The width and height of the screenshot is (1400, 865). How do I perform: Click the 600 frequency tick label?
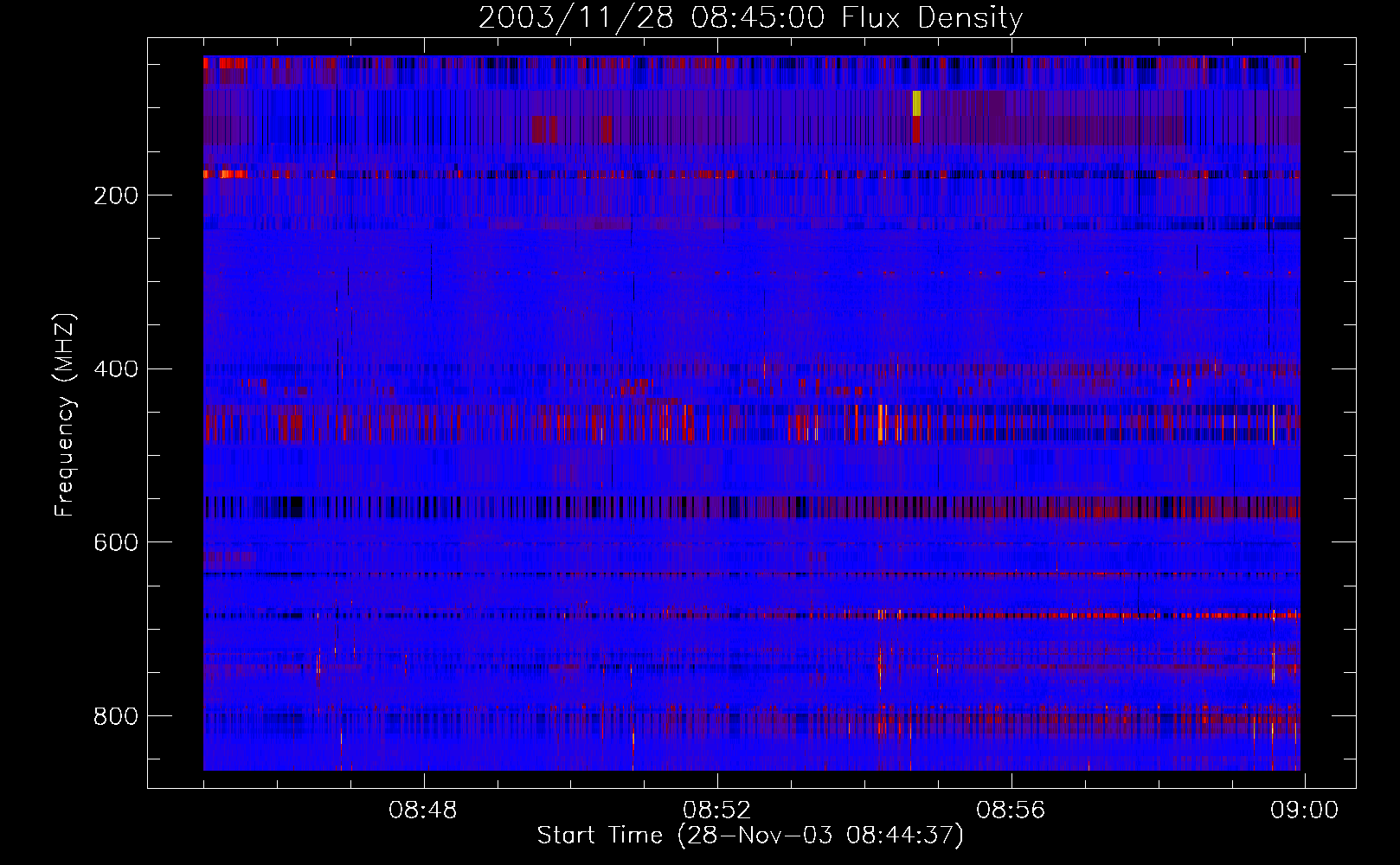tap(116, 542)
